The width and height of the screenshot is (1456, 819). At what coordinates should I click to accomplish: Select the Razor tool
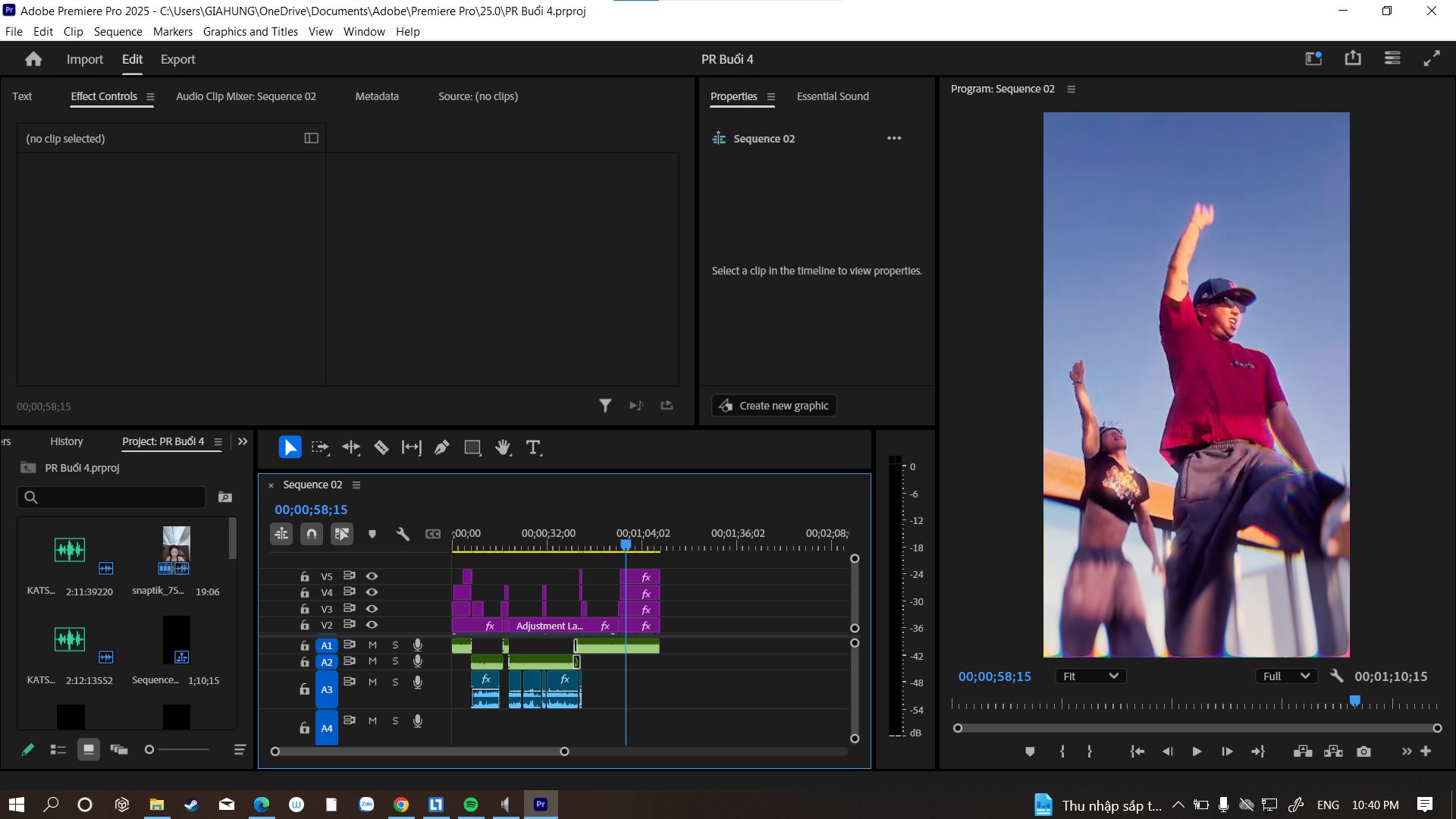pos(381,447)
